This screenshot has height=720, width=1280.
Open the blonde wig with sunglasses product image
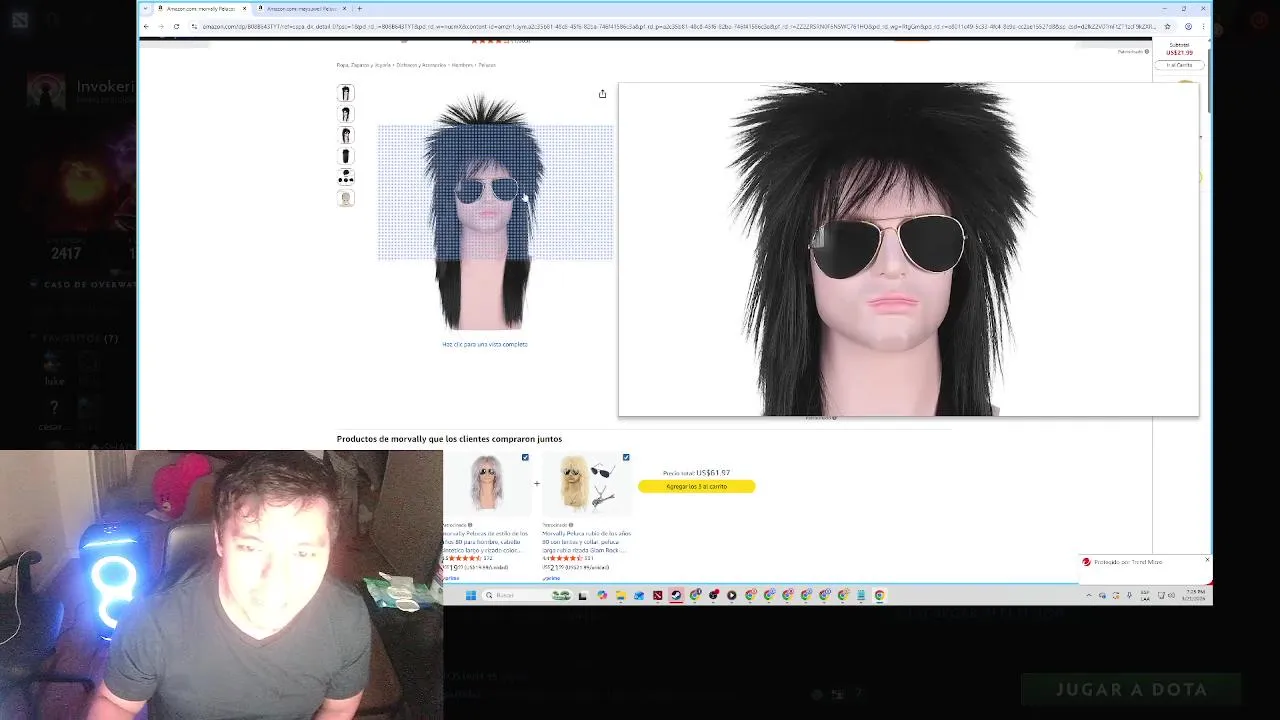pyautogui.click(x=588, y=483)
